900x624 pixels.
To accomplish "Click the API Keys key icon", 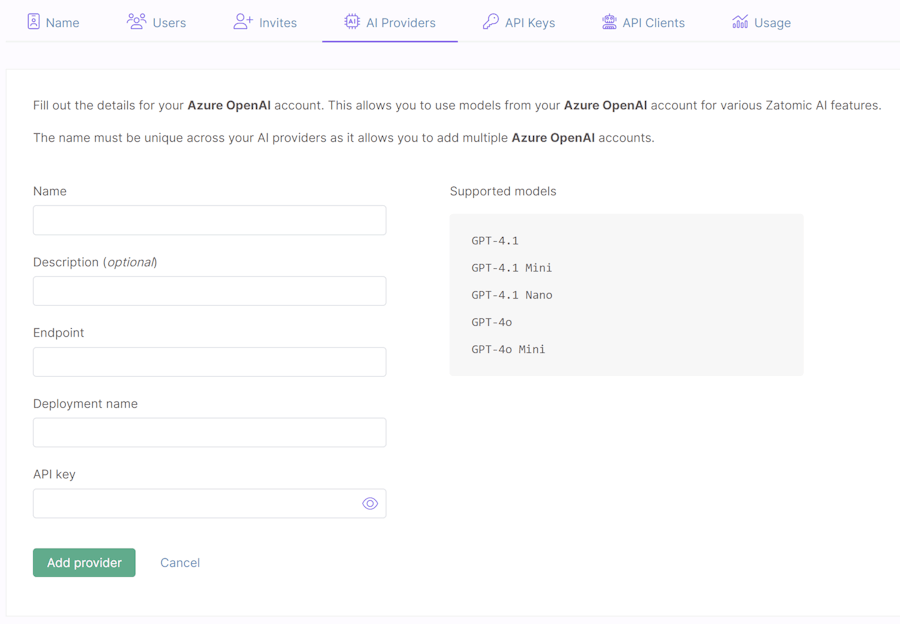I will point(491,22).
